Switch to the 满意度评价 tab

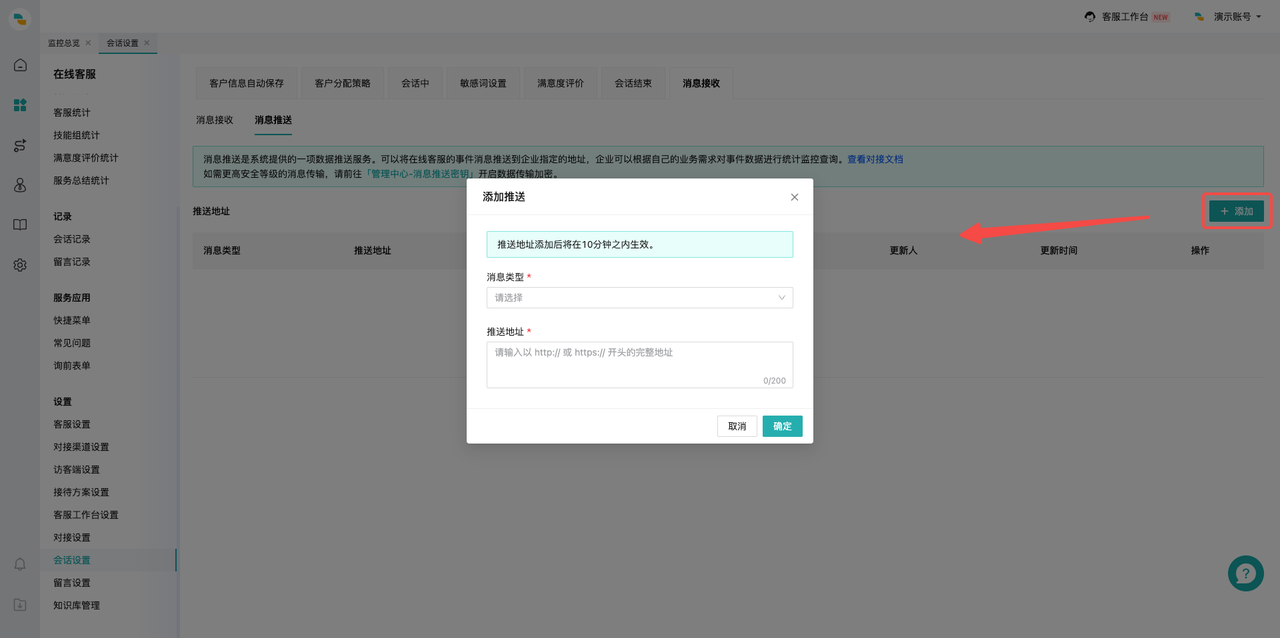point(560,83)
